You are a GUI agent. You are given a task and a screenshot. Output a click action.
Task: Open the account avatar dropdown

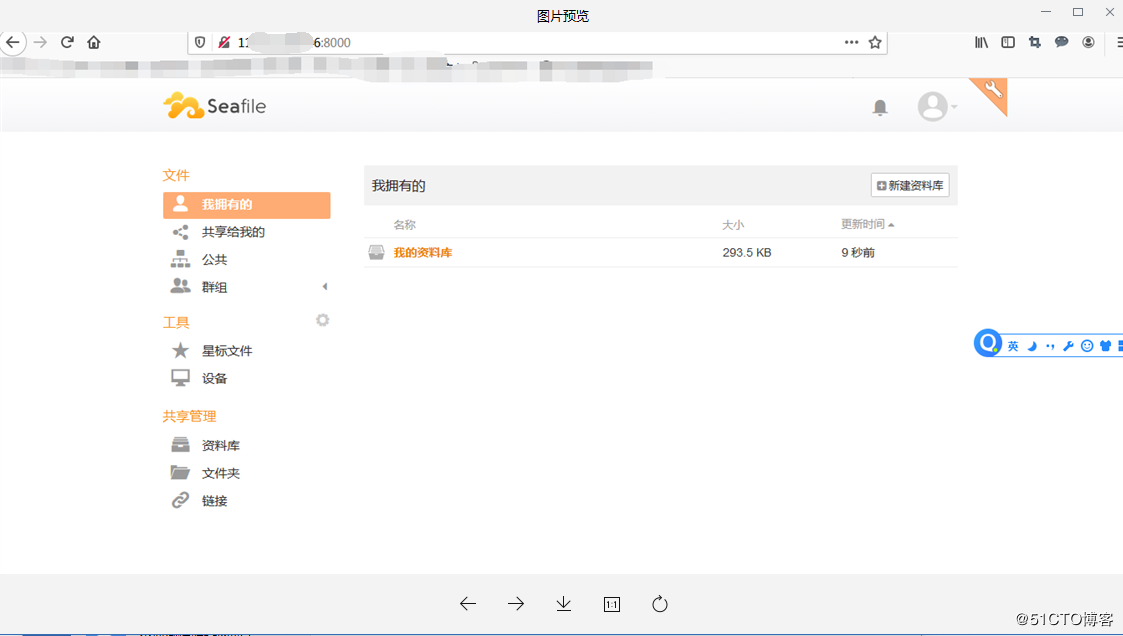pos(931,106)
